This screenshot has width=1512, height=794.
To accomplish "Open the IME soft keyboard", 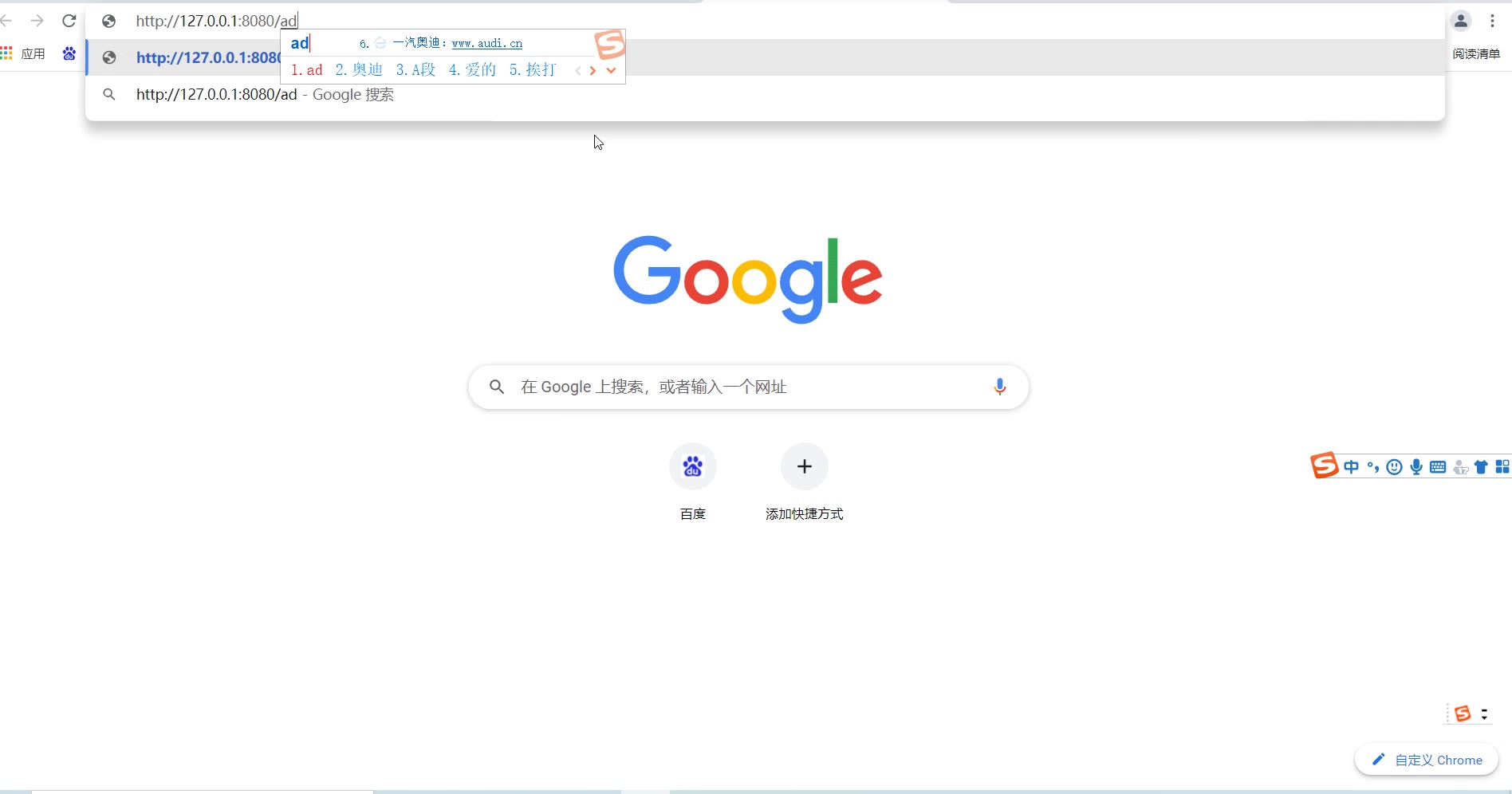I will (x=1438, y=467).
